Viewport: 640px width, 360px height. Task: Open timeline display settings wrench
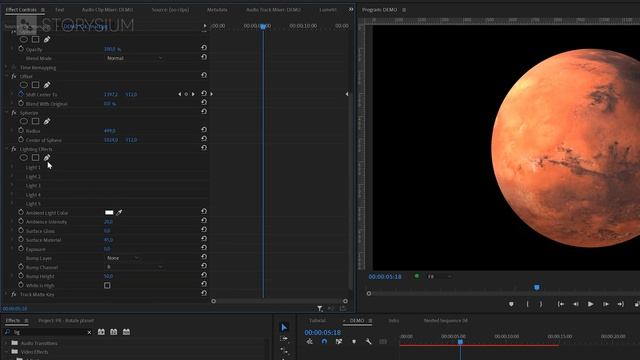[x=368, y=341]
